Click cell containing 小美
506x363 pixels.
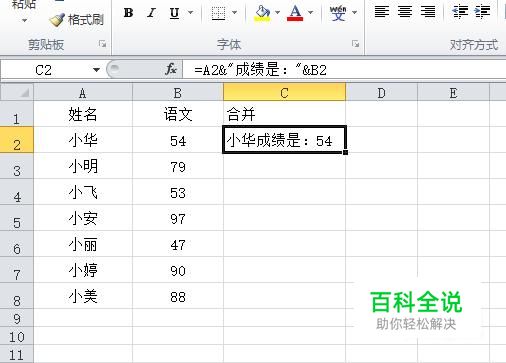click(83, 296)
